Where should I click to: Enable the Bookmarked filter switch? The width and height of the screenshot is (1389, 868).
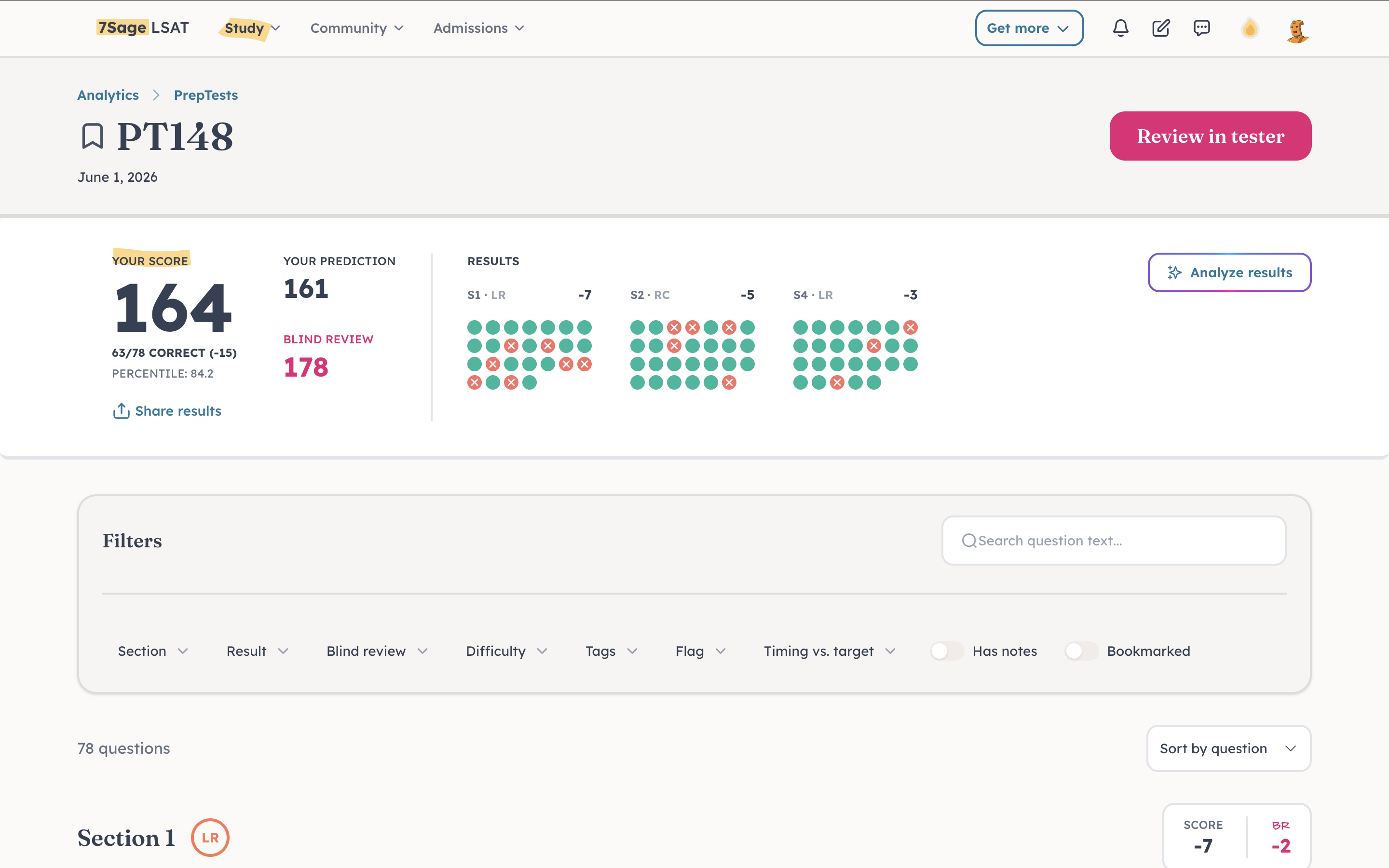tap(1081, 651)
